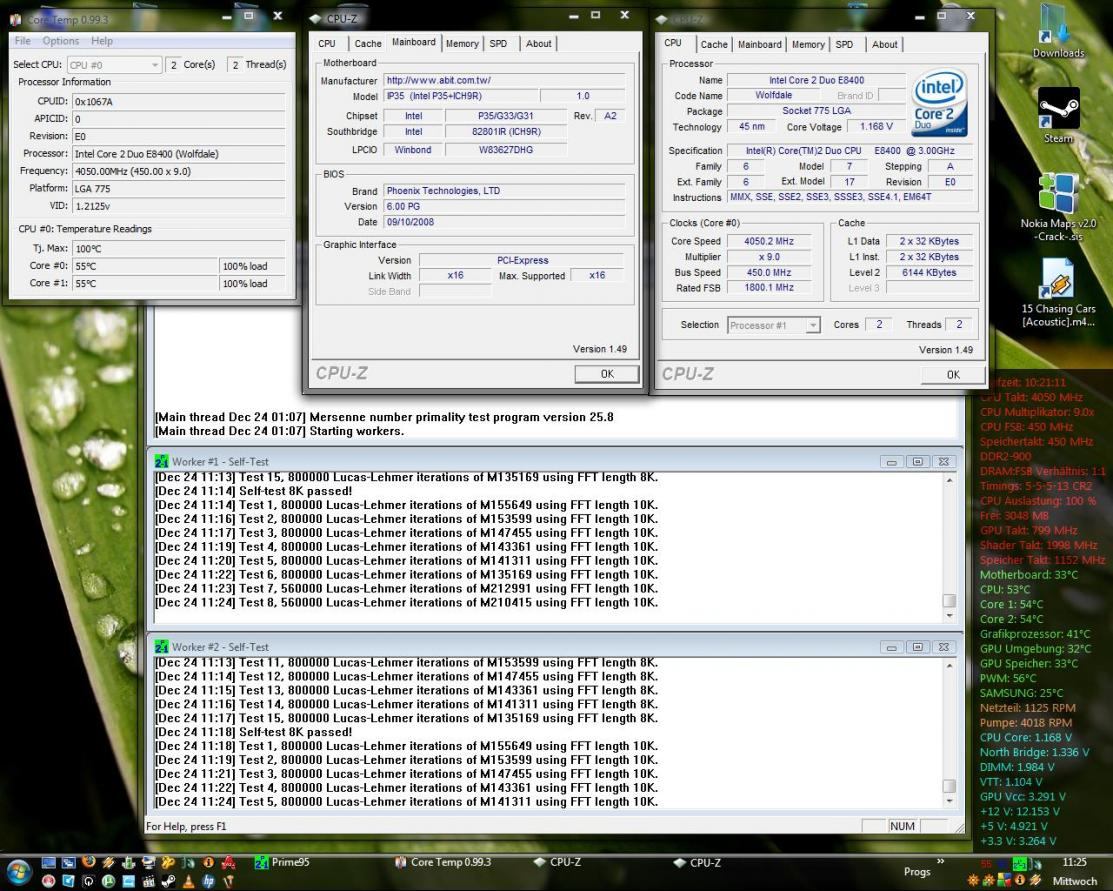The width and height of the screenshot is (1113, 891).
Task: Launch Firefox from quick launch
Action: coord(88,862)
